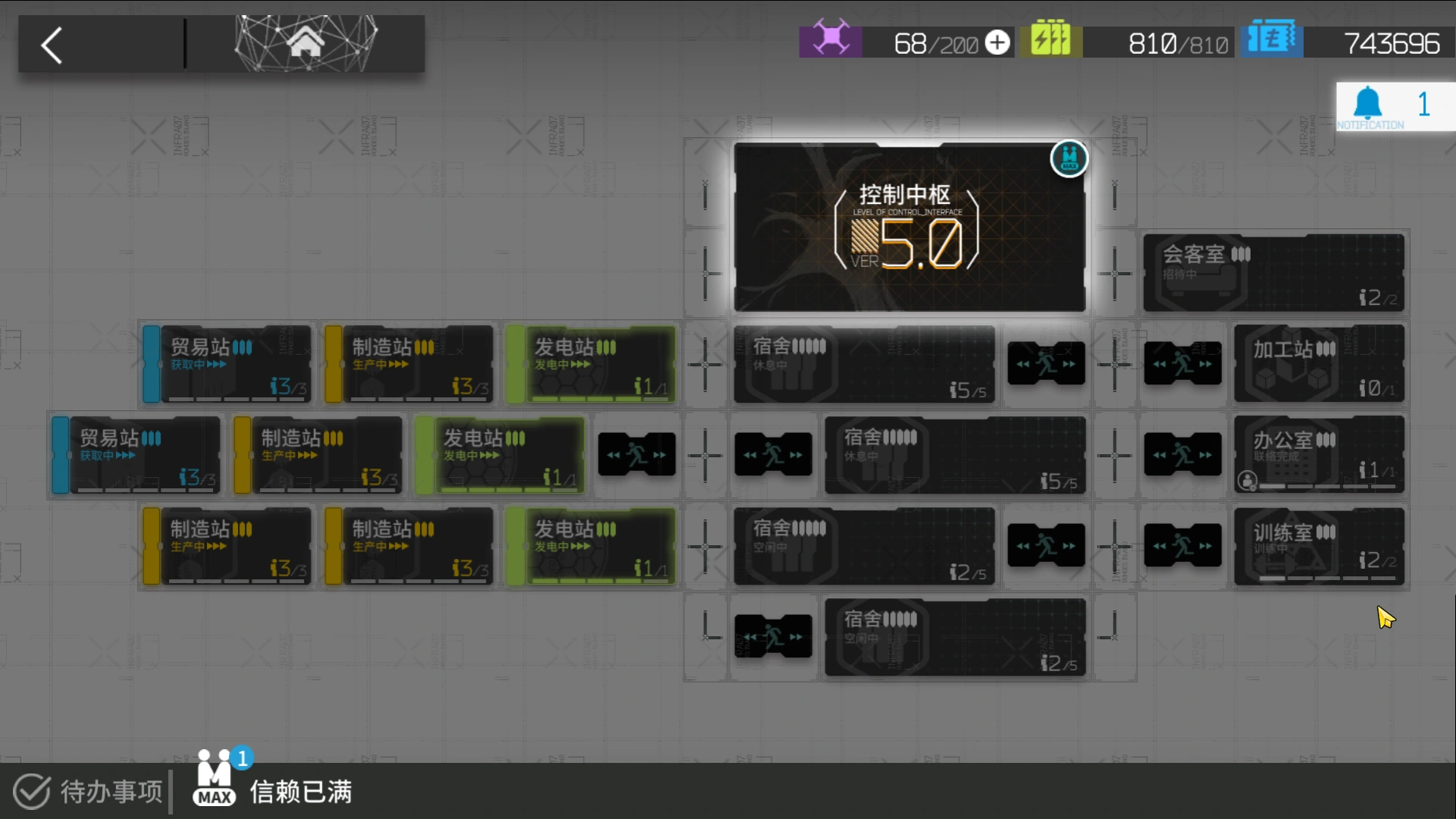The width and height of the screenshot is (1456, 819).
Task: Select the 会客室 reception room
Action: coord(1273,273)
